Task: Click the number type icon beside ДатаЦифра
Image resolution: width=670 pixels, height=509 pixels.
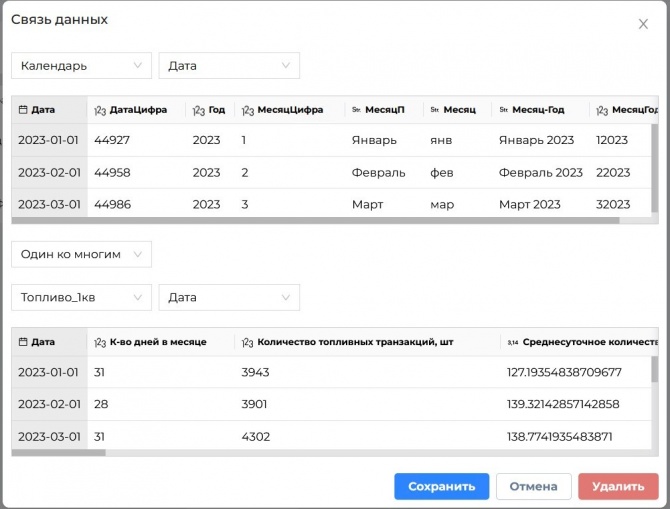Action: pyautogui.click(x=100, y=110)
